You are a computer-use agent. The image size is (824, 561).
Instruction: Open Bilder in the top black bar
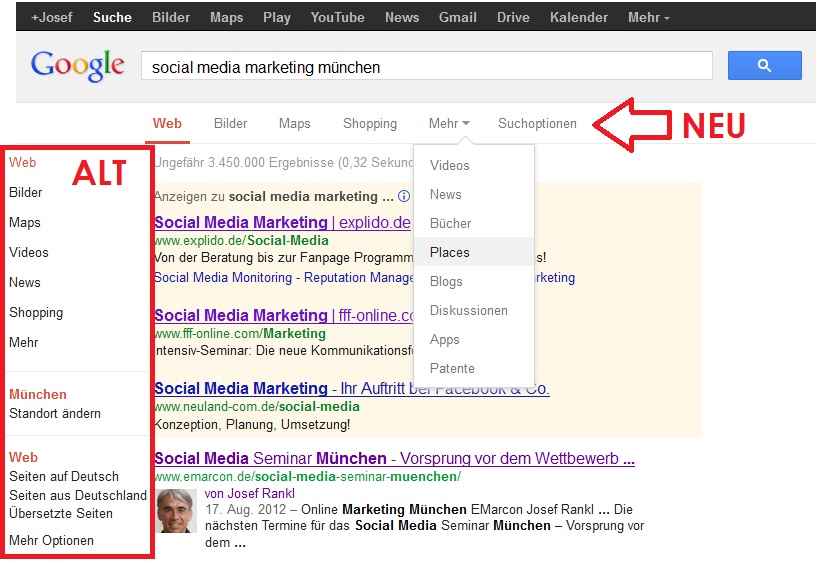[171, 17]
